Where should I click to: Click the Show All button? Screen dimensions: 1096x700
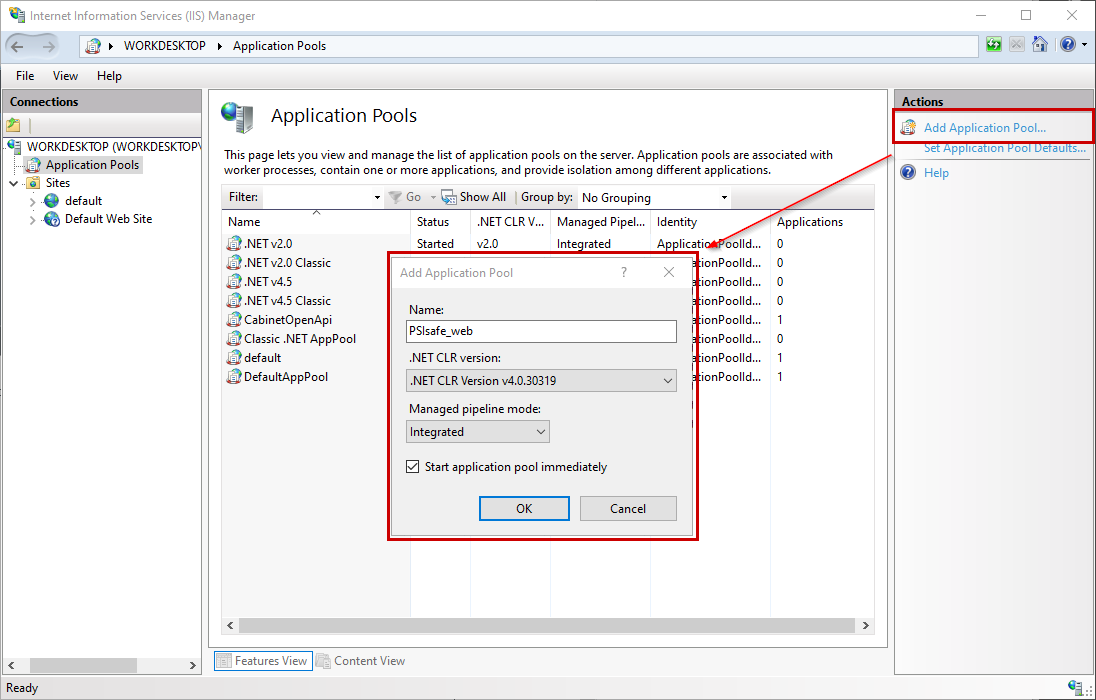click(x=474, y=197)
